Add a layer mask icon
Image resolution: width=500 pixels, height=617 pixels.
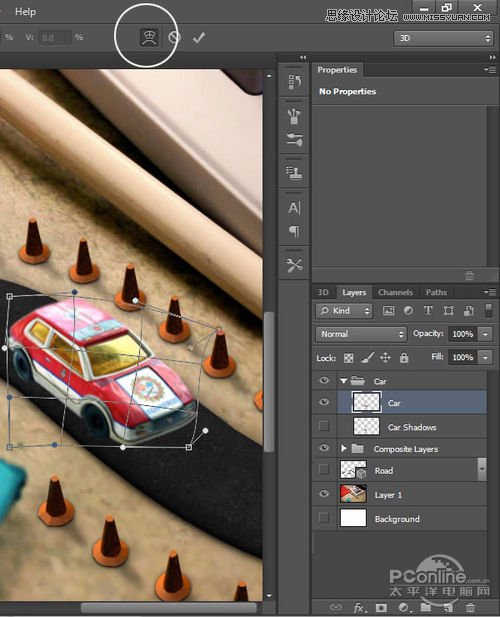[380, 608]
